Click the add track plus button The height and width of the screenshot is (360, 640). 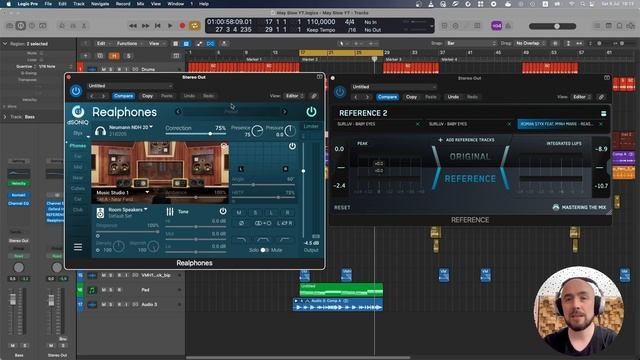coord(86,56)
